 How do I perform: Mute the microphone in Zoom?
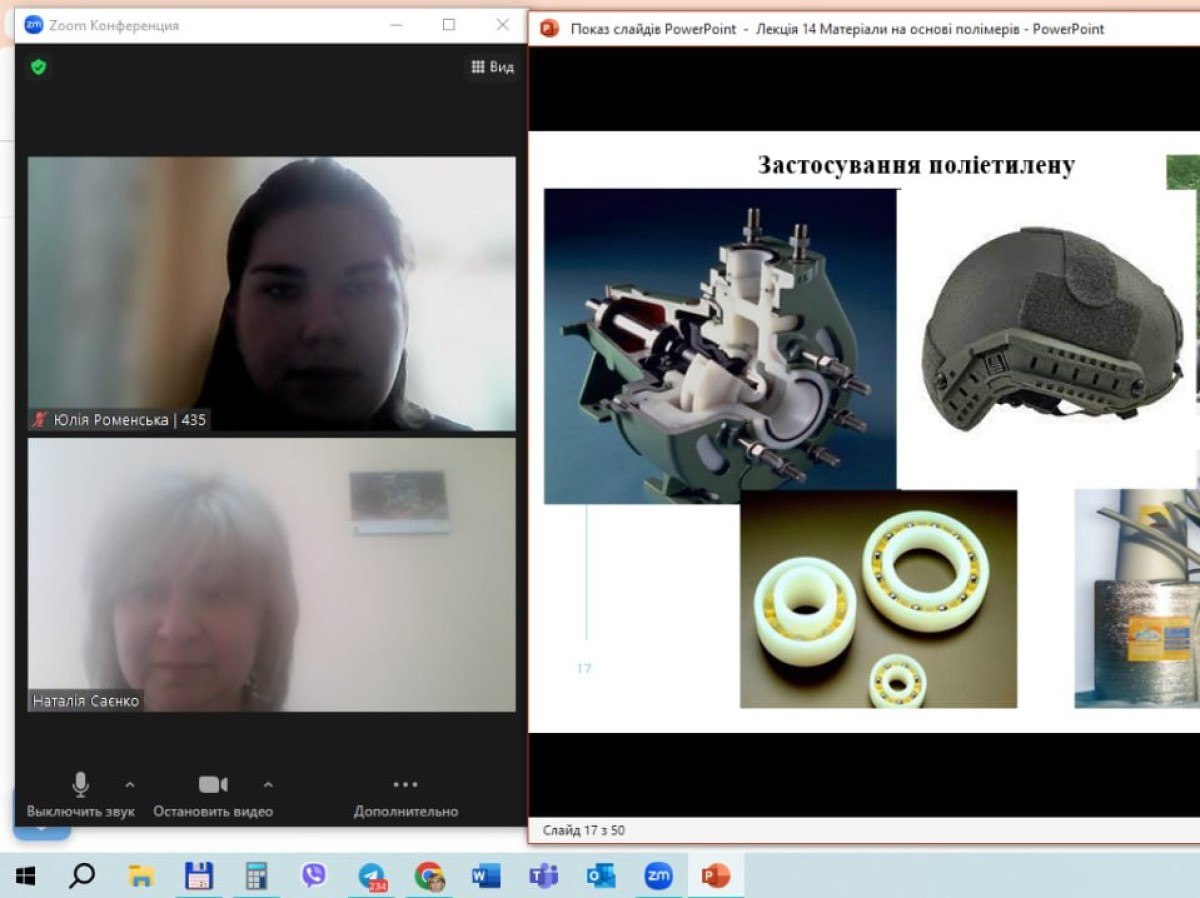[x=80, y=786]
